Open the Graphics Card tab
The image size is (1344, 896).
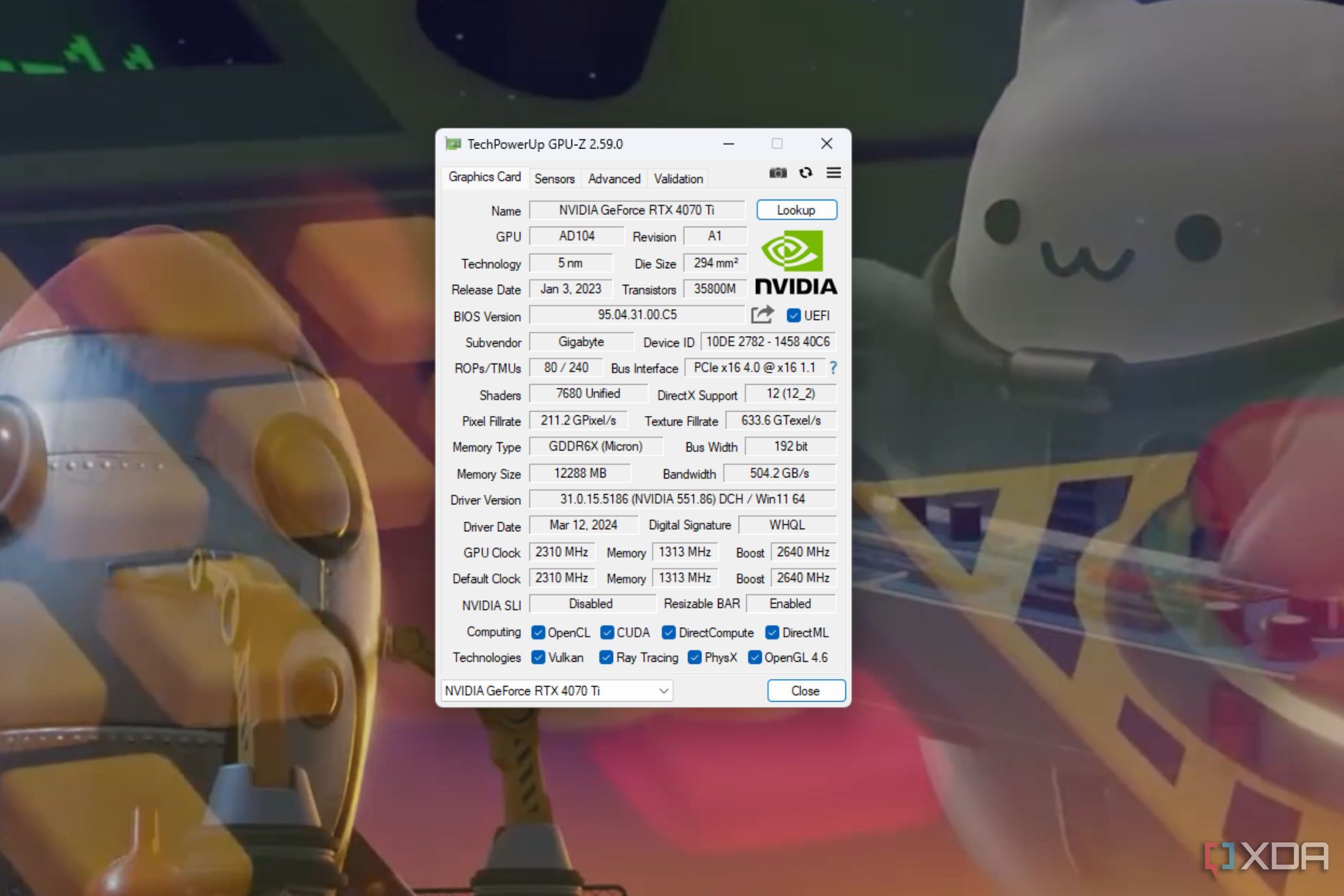(483, 178)
